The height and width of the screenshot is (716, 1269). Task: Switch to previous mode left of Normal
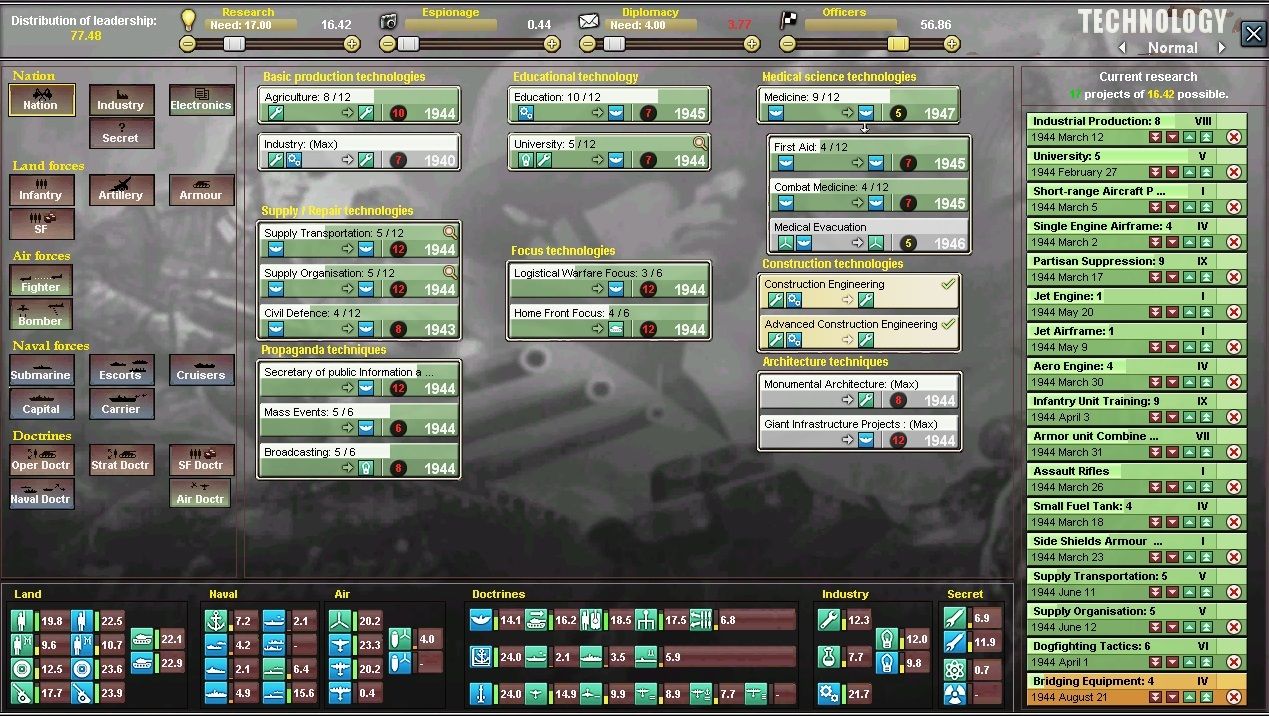tap(1122, 48)
